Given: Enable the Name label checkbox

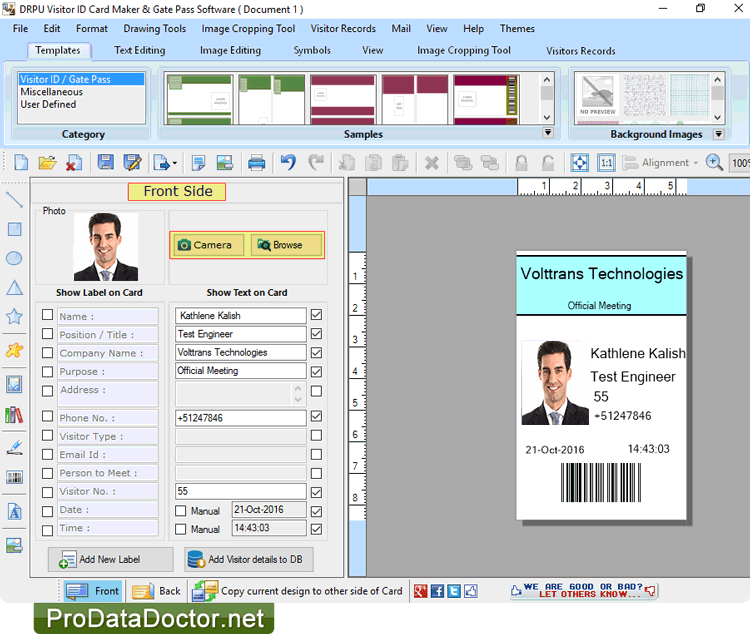Looking at the screenshot, I should pyautogui.click(x=47, y=315).
